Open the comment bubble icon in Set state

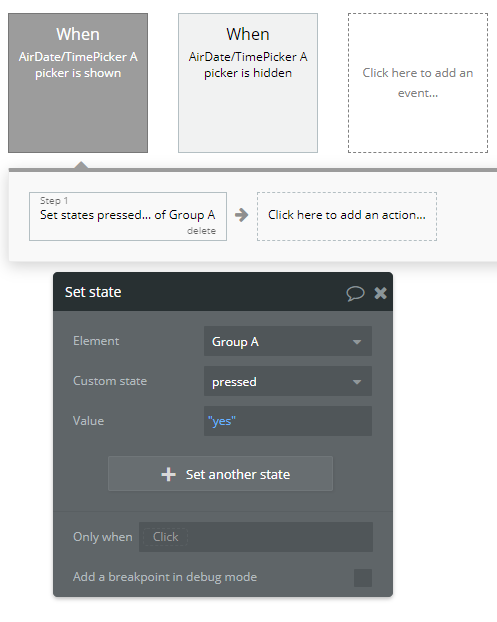click(x=355, y=293)
